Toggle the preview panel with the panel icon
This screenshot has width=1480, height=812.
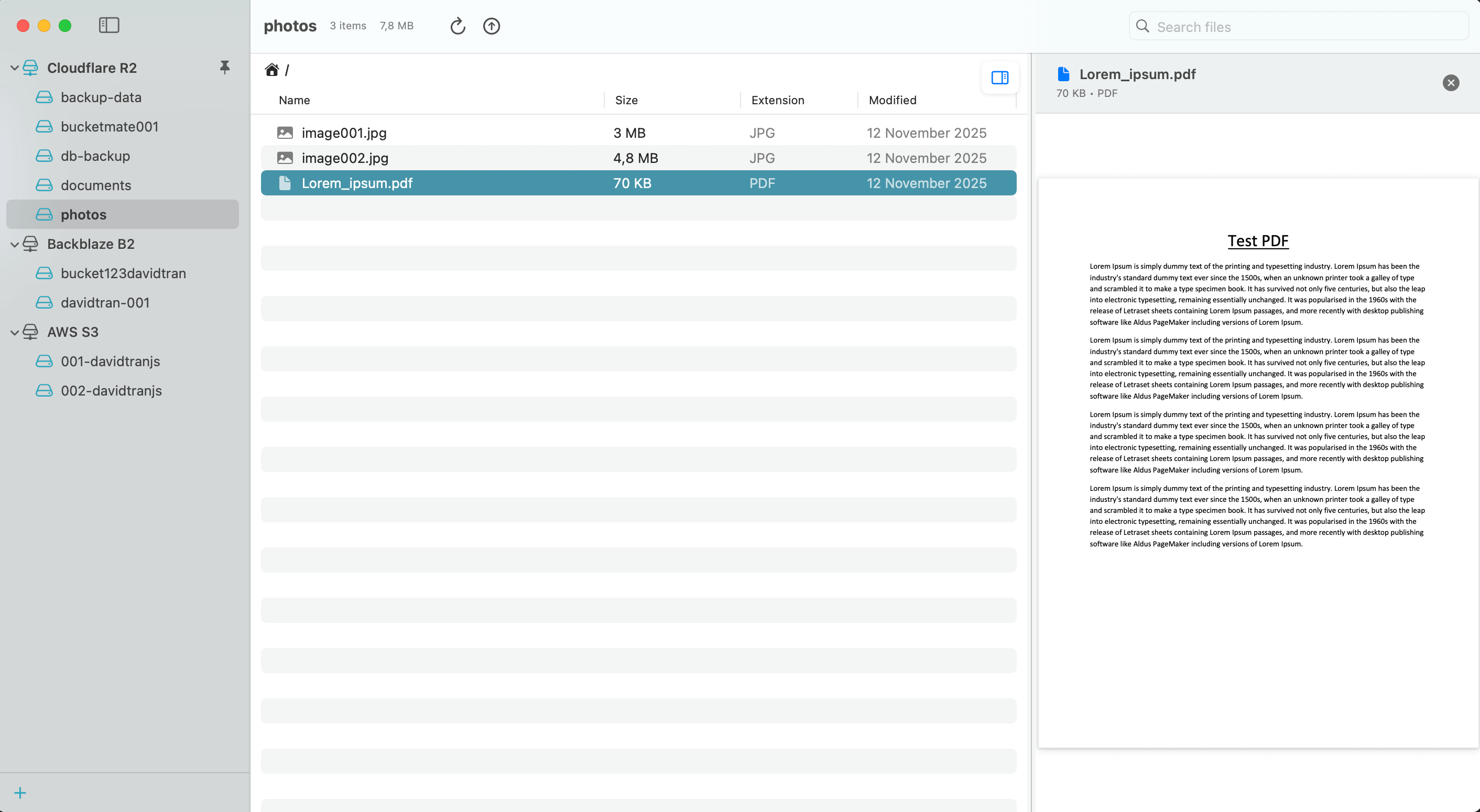1000,77
